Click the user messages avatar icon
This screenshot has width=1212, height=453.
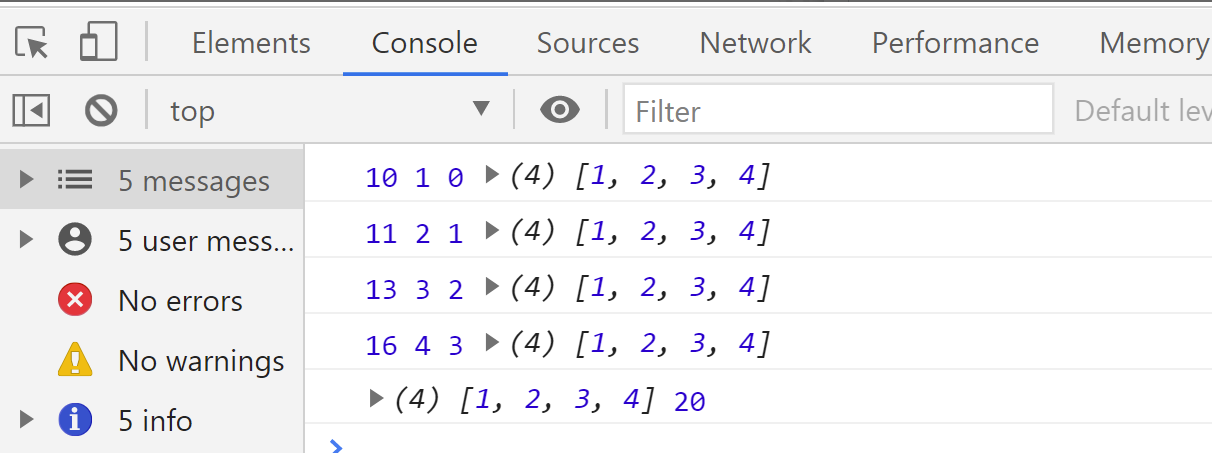tap(75, 240)
